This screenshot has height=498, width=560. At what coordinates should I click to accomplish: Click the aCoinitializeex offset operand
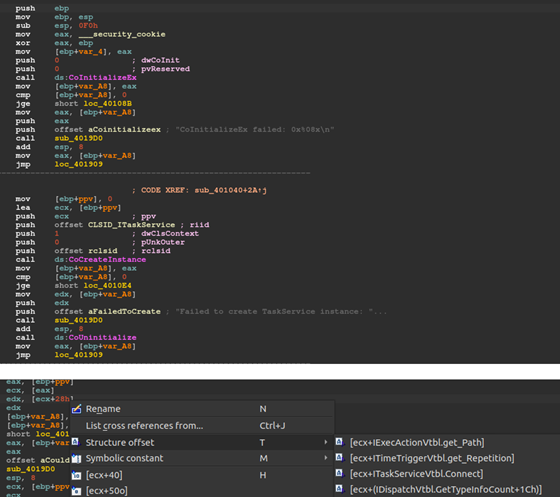tap(124, 130)
